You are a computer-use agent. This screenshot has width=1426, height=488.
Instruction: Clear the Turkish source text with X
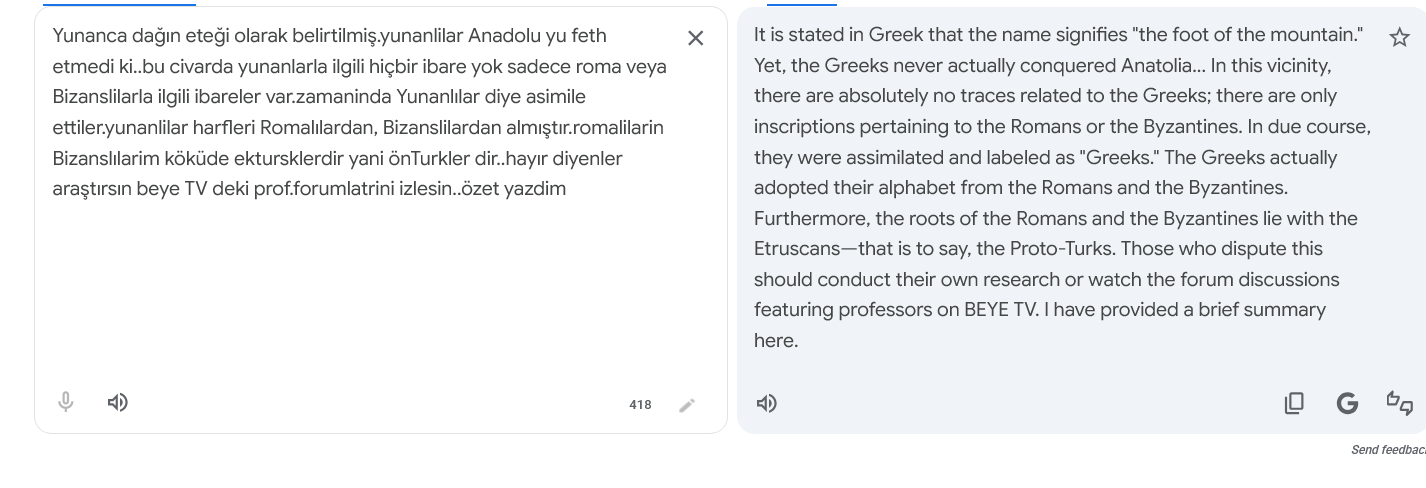[x=695, y=38]
